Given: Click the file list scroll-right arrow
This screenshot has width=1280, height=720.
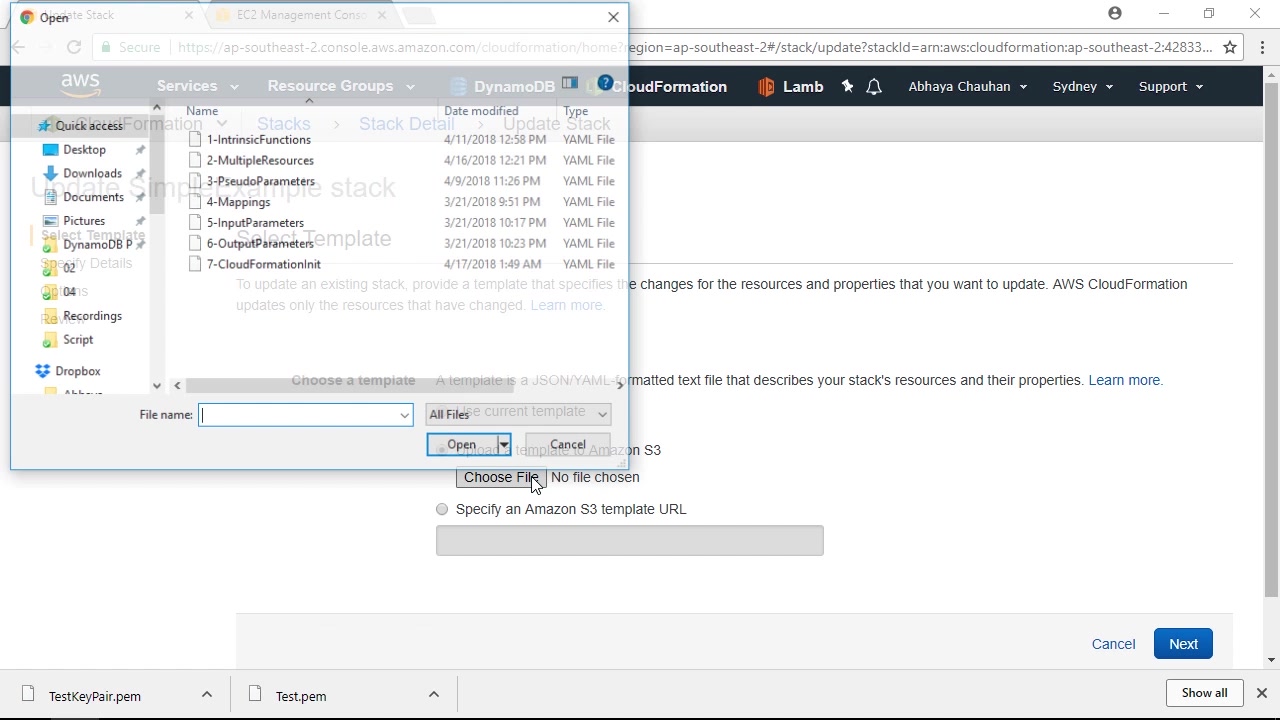Looking at the screenshot, I should [x=619, y=385].
